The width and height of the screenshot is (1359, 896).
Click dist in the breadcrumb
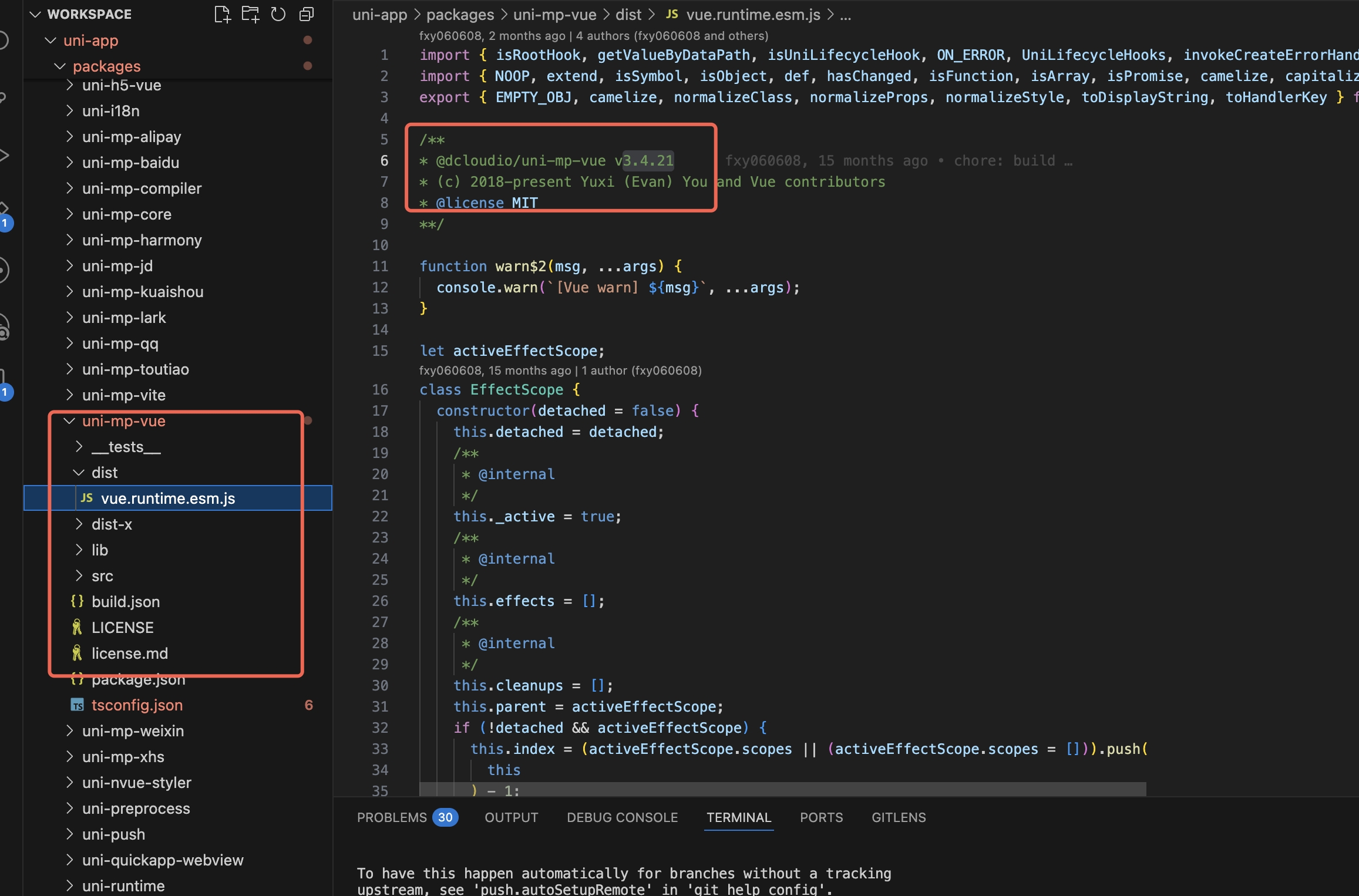coord(628,14)
